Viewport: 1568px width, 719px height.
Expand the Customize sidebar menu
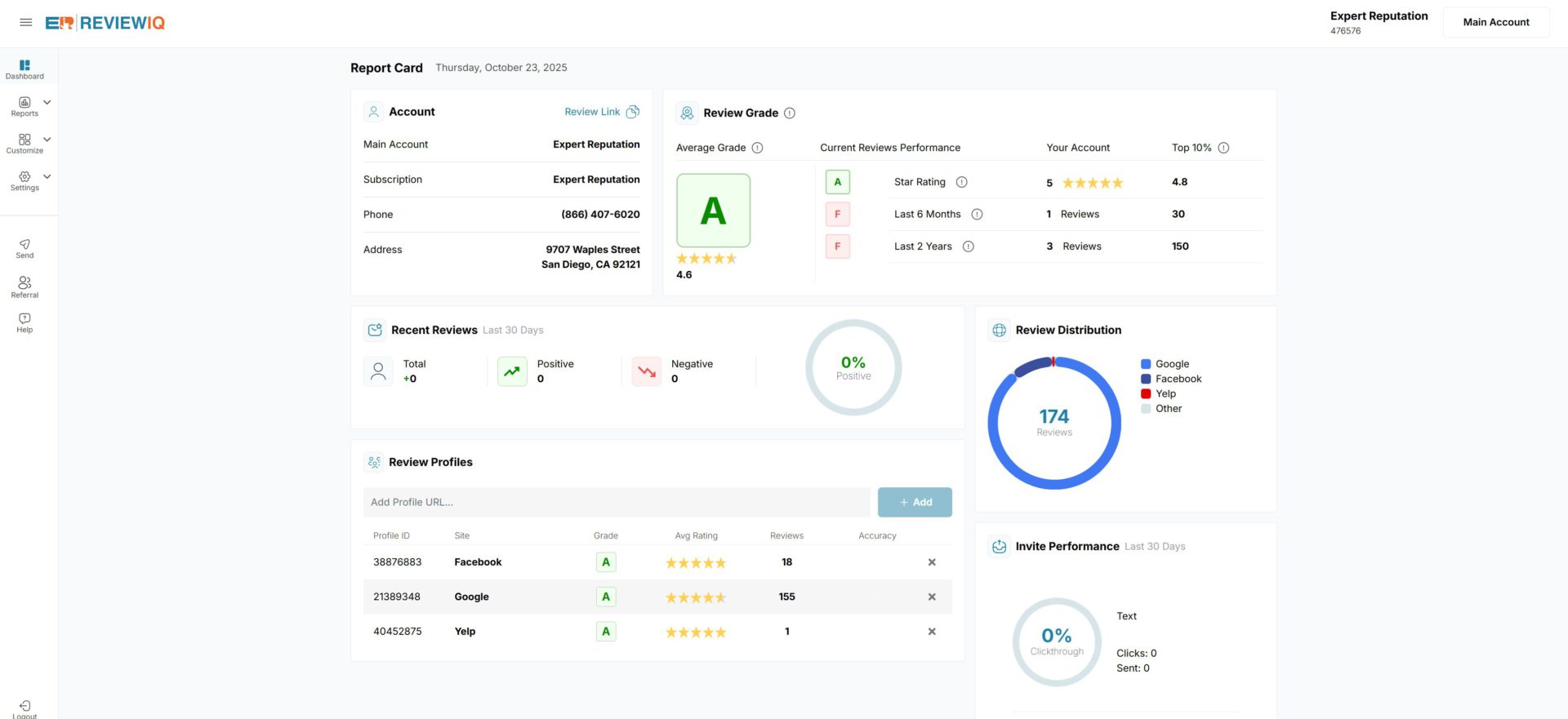47,140
